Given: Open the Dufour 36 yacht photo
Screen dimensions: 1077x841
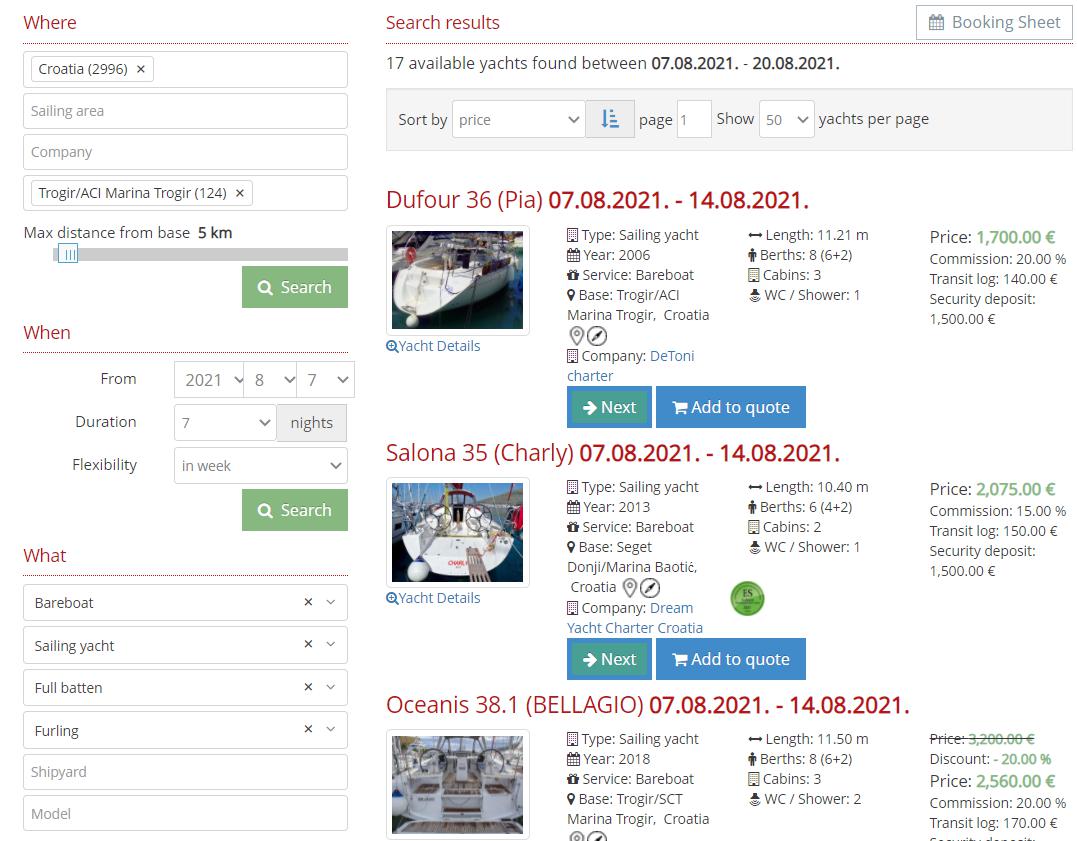Looking at the screenshot, I should click(x=457, y=280).
